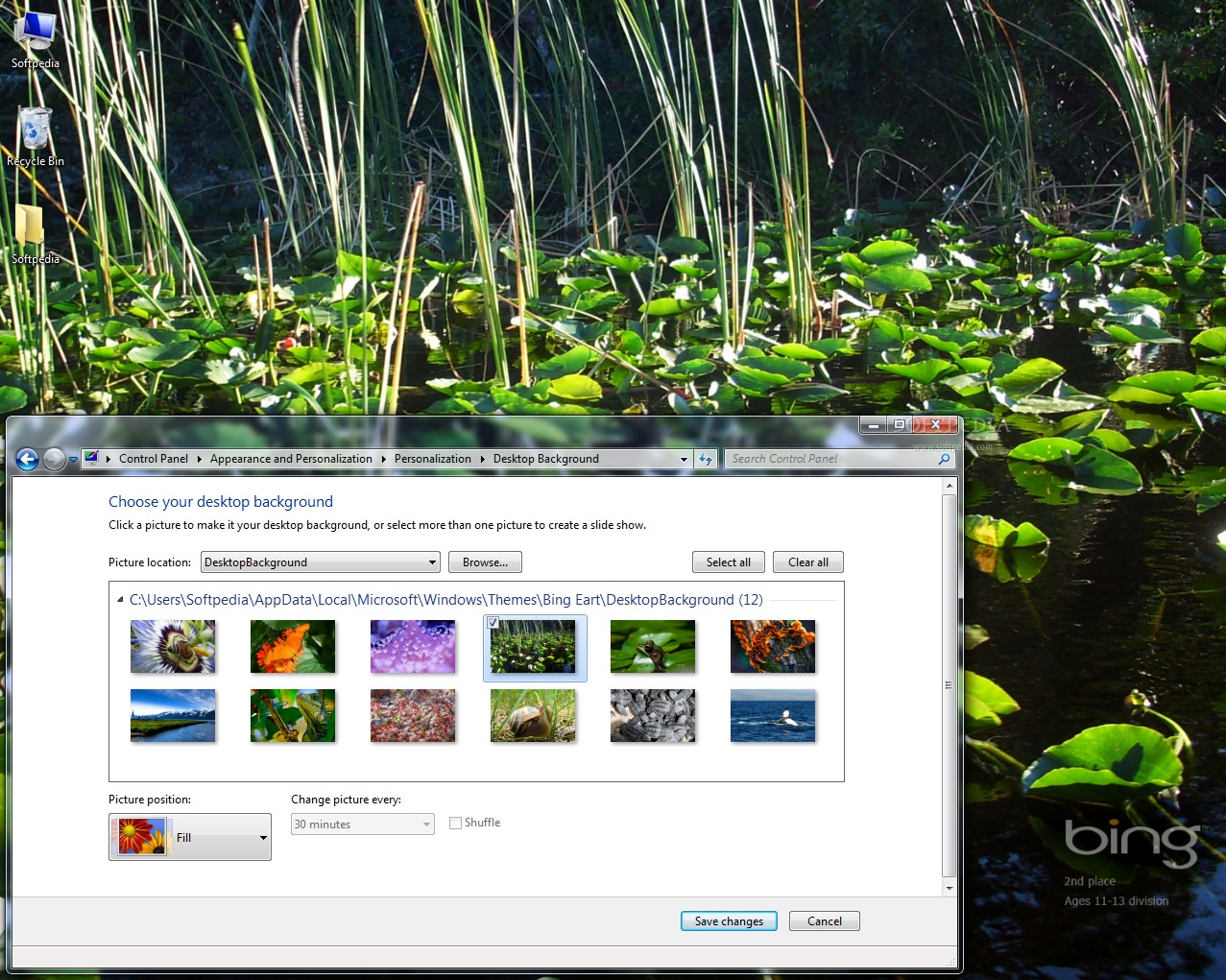Collapse the DesktopBackground (12) folder group

pos(120,600)
